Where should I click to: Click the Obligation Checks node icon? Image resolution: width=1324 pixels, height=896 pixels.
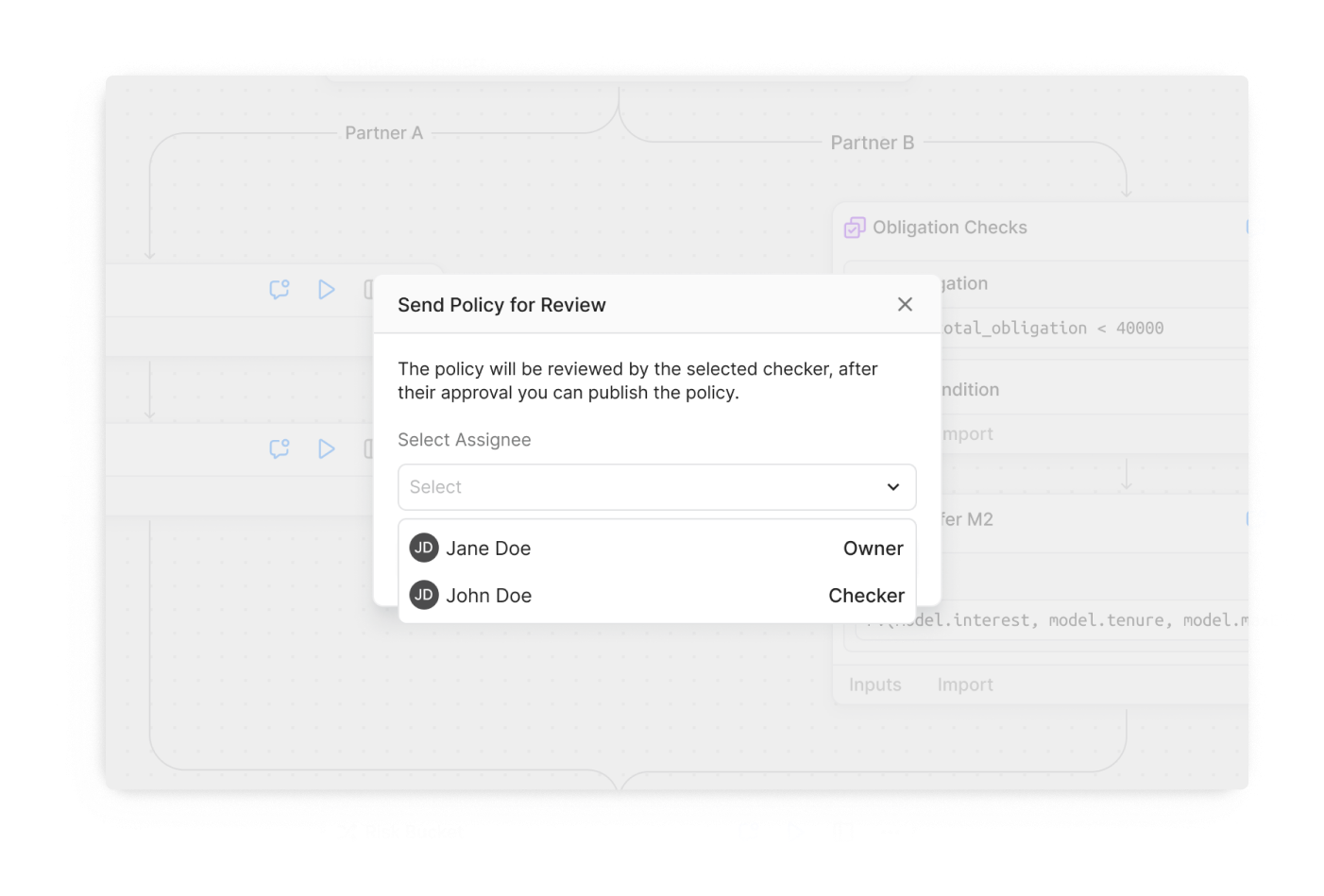(855, 228)
